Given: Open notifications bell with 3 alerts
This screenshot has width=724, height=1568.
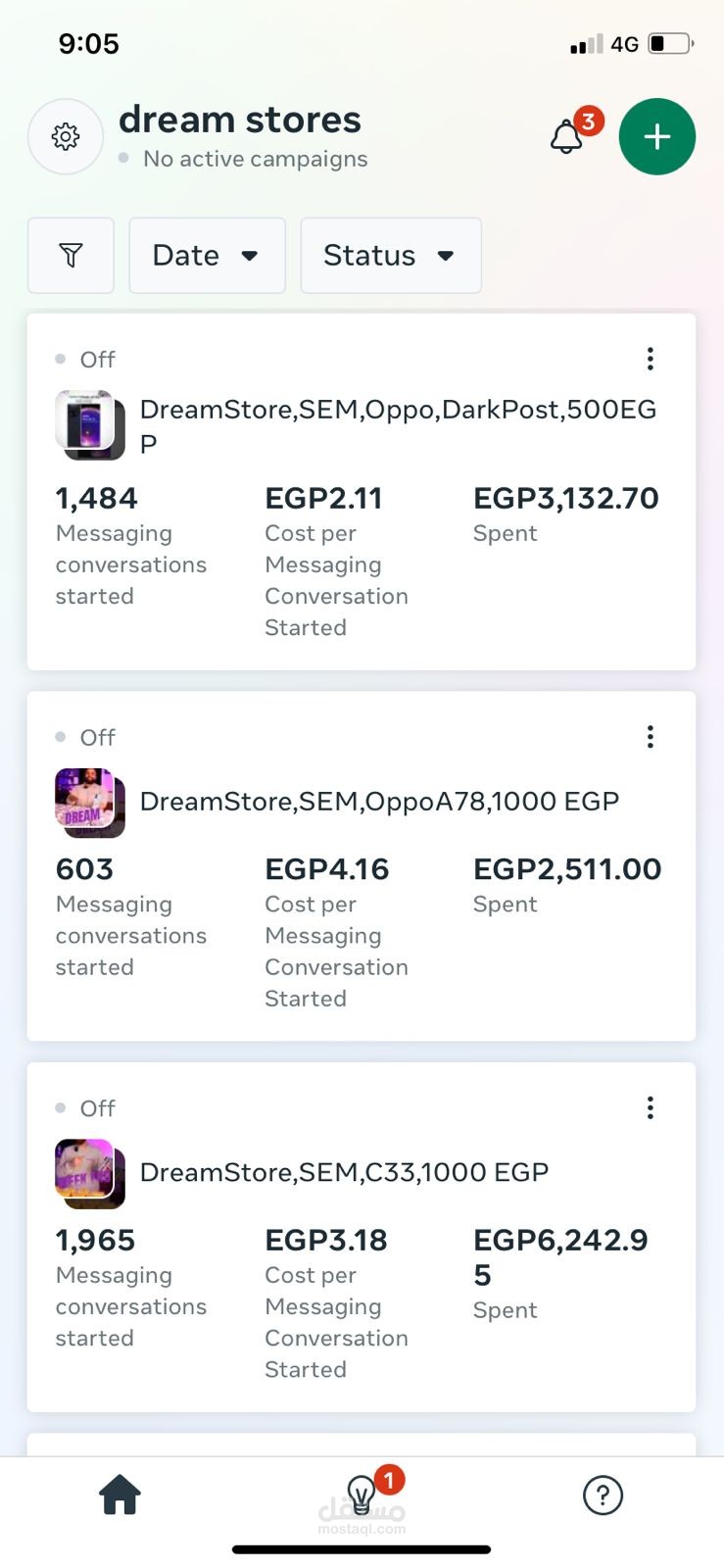Looking at the screenshot, I should pos(567,137).
